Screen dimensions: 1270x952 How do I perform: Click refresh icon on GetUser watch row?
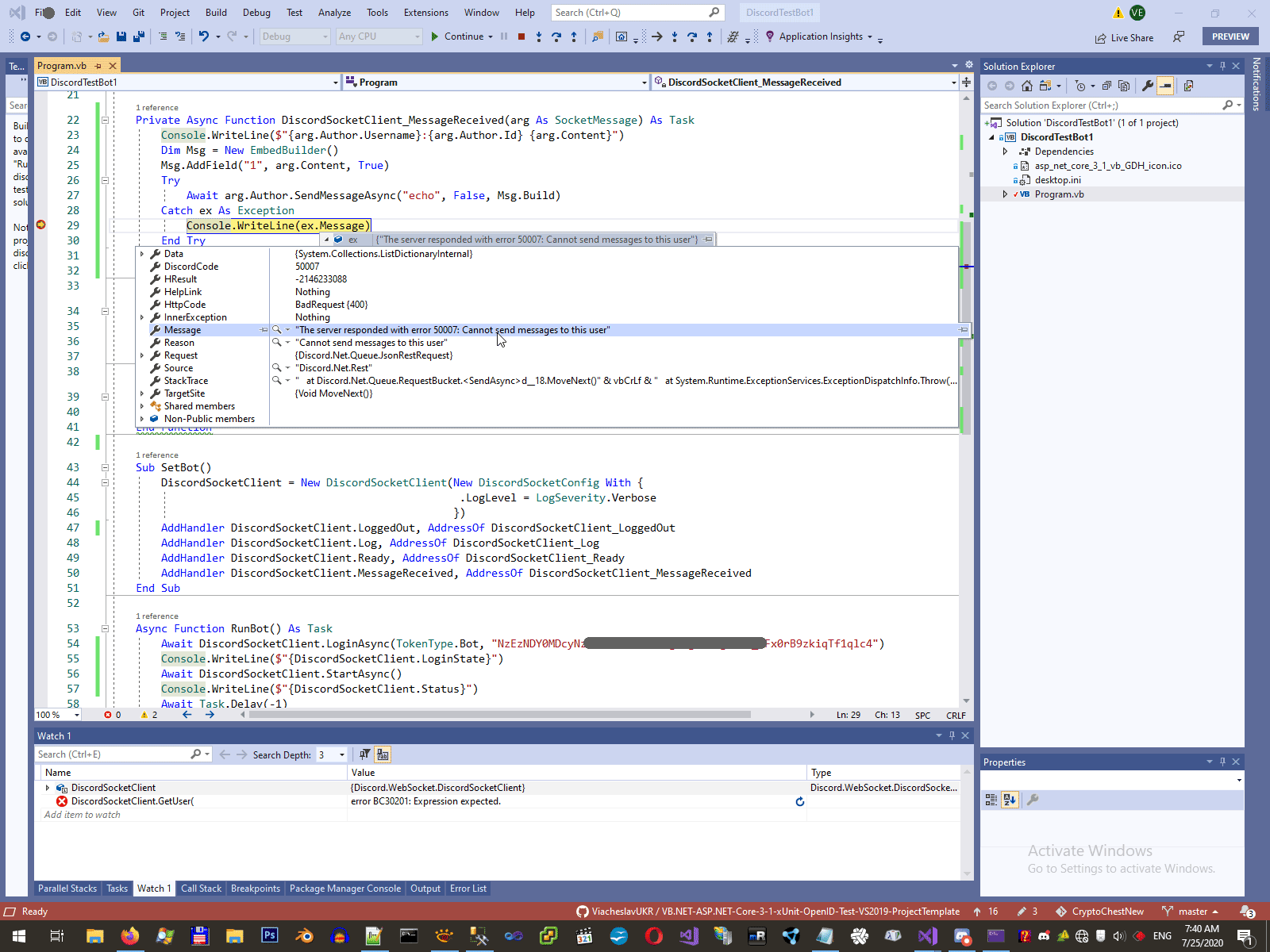[x=799, y=801]
